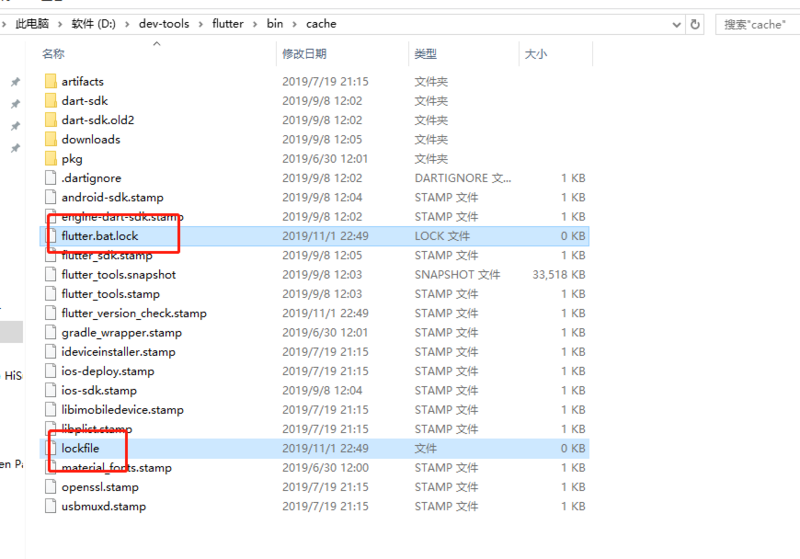Click the gradle_wrapper.stamp file icon
The image size is (800, 559).
[51, 332]
